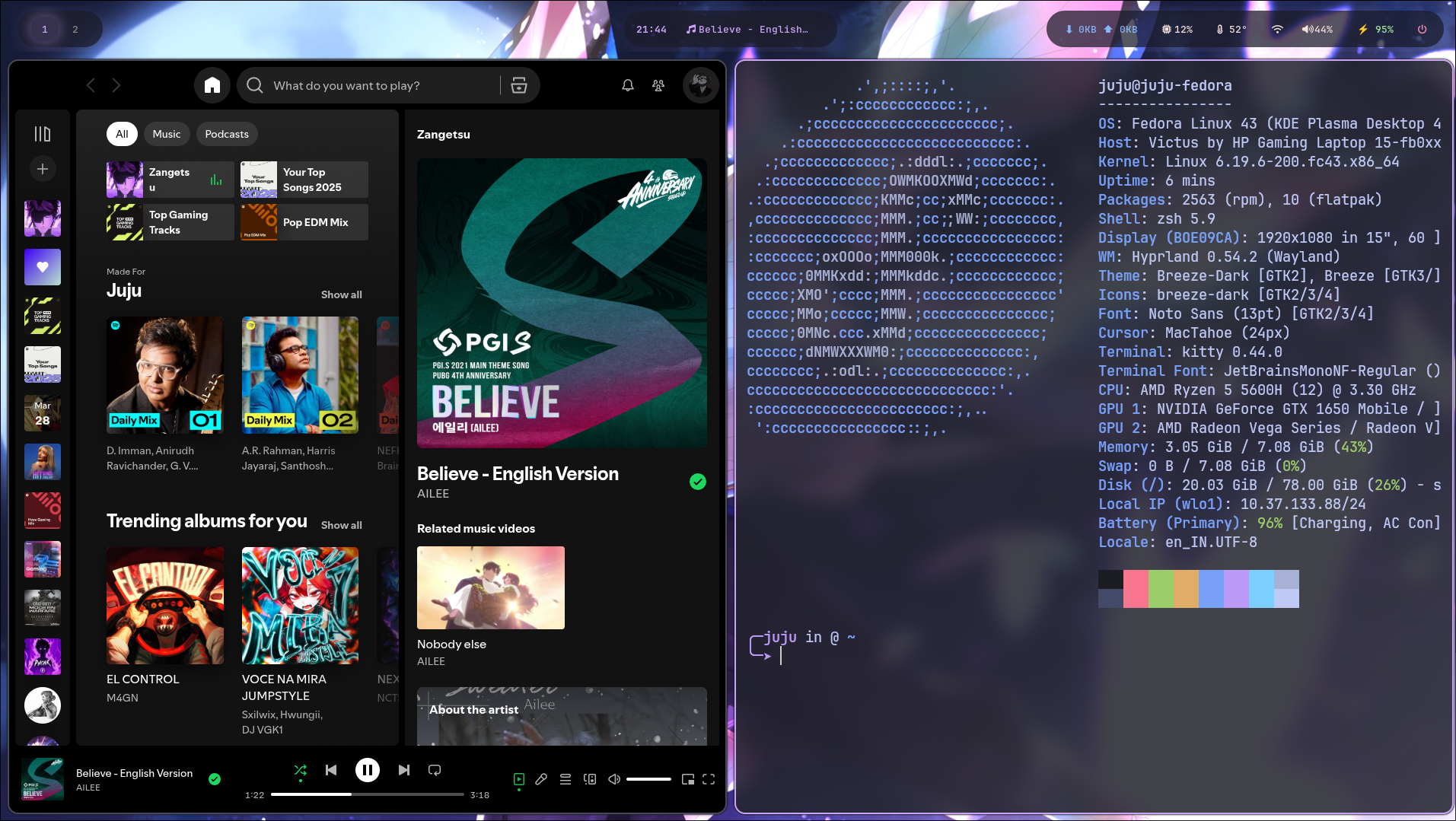The width and height of the screenshot is (1456, 821).
Task: Open the Lyrics microphone icon
Action: (541, 779)
